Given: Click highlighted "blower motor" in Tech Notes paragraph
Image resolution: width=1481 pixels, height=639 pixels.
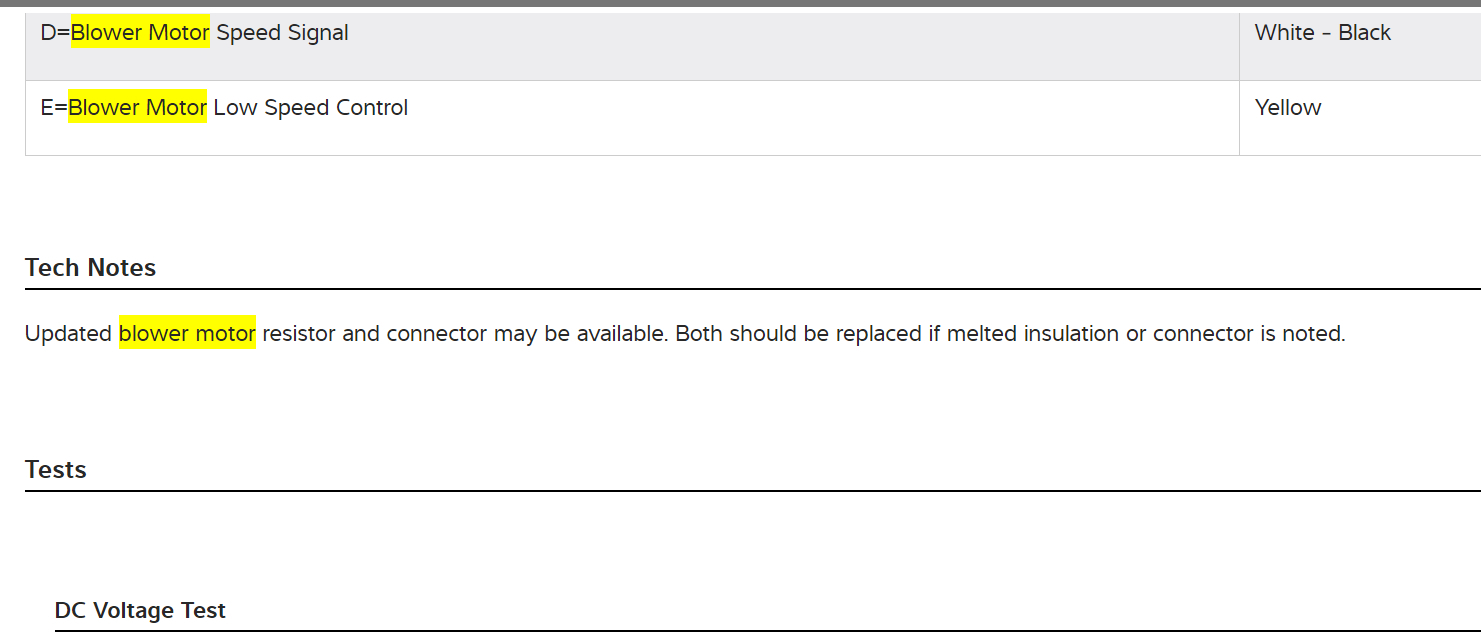Looking at the screenshot, I should (187, 334).
